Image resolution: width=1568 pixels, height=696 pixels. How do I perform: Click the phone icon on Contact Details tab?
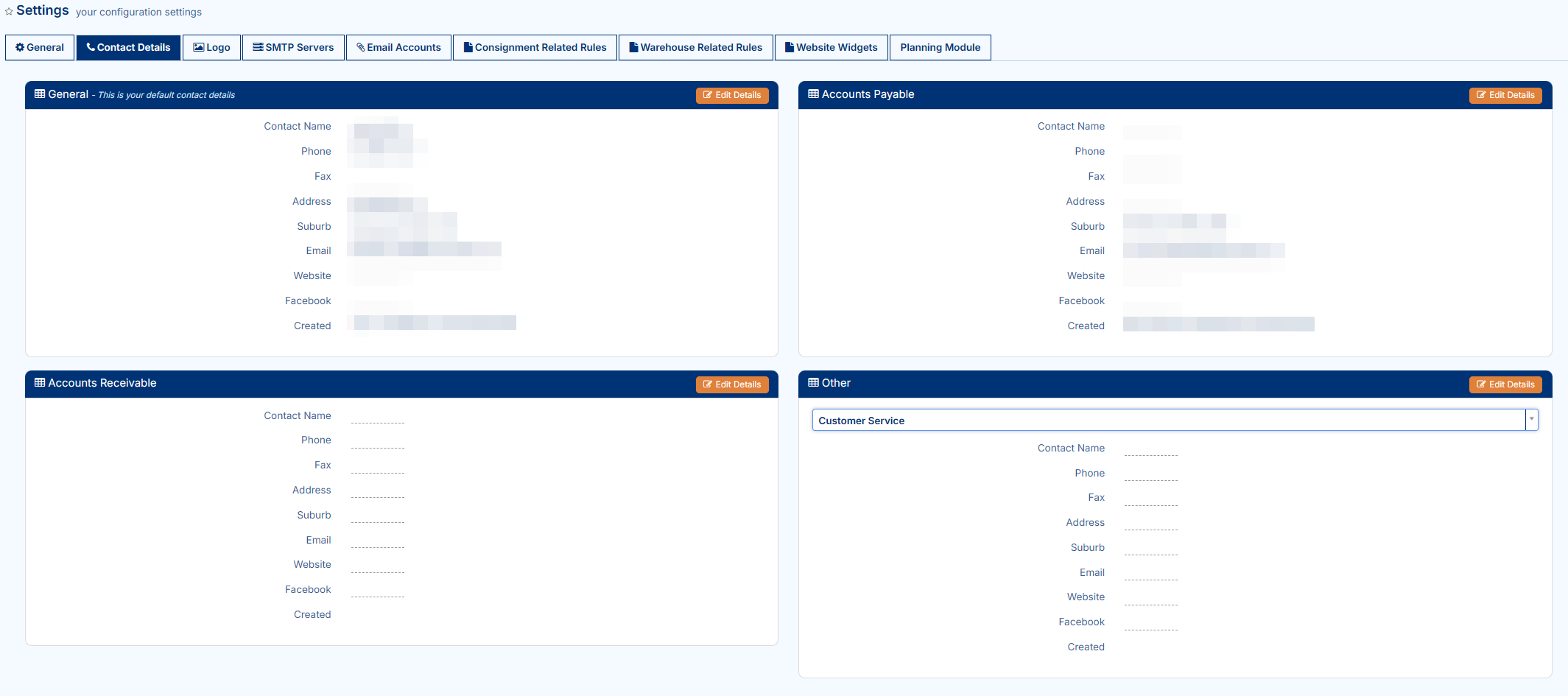(91, 47)
